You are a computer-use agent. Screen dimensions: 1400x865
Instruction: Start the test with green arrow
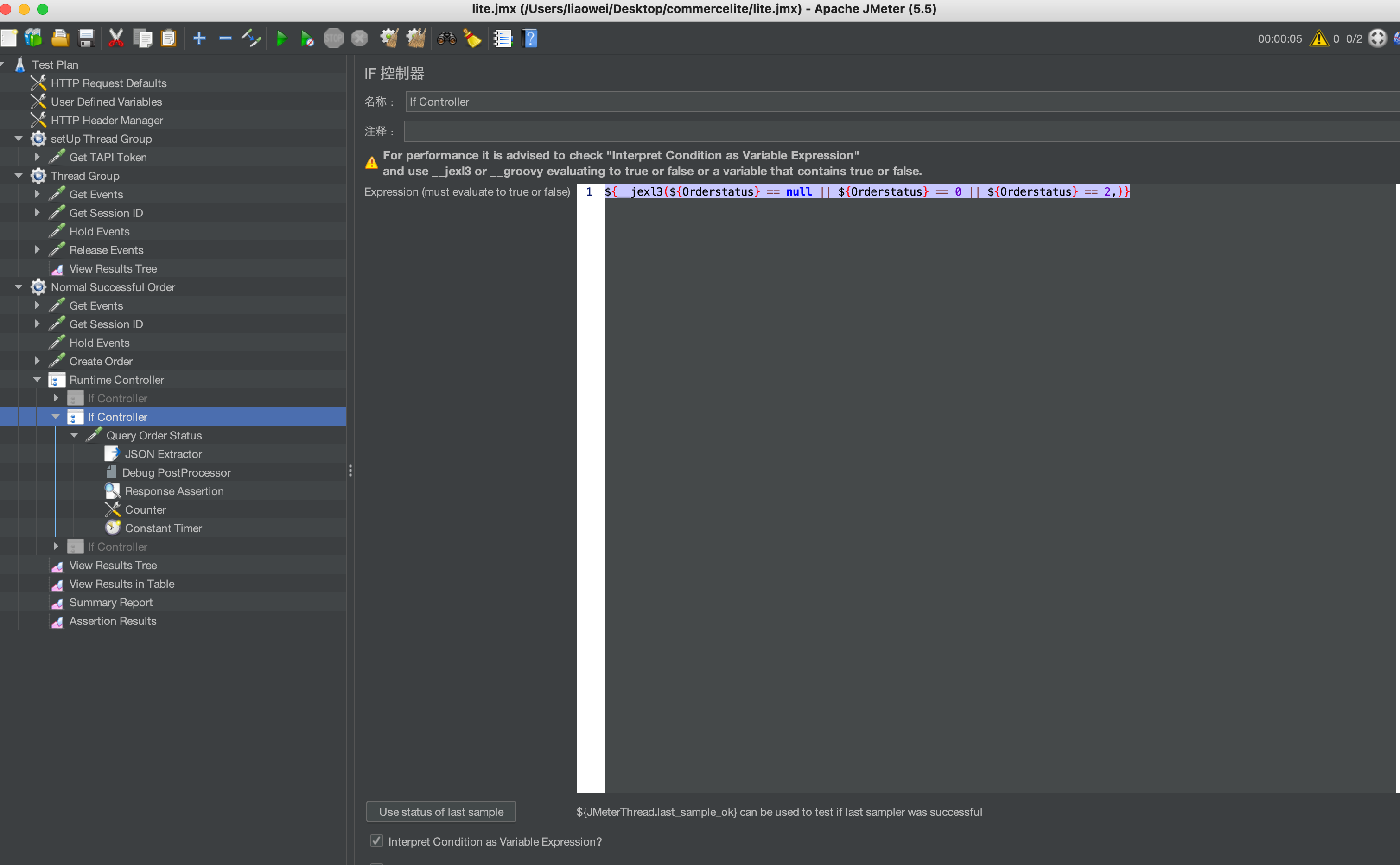281,38
